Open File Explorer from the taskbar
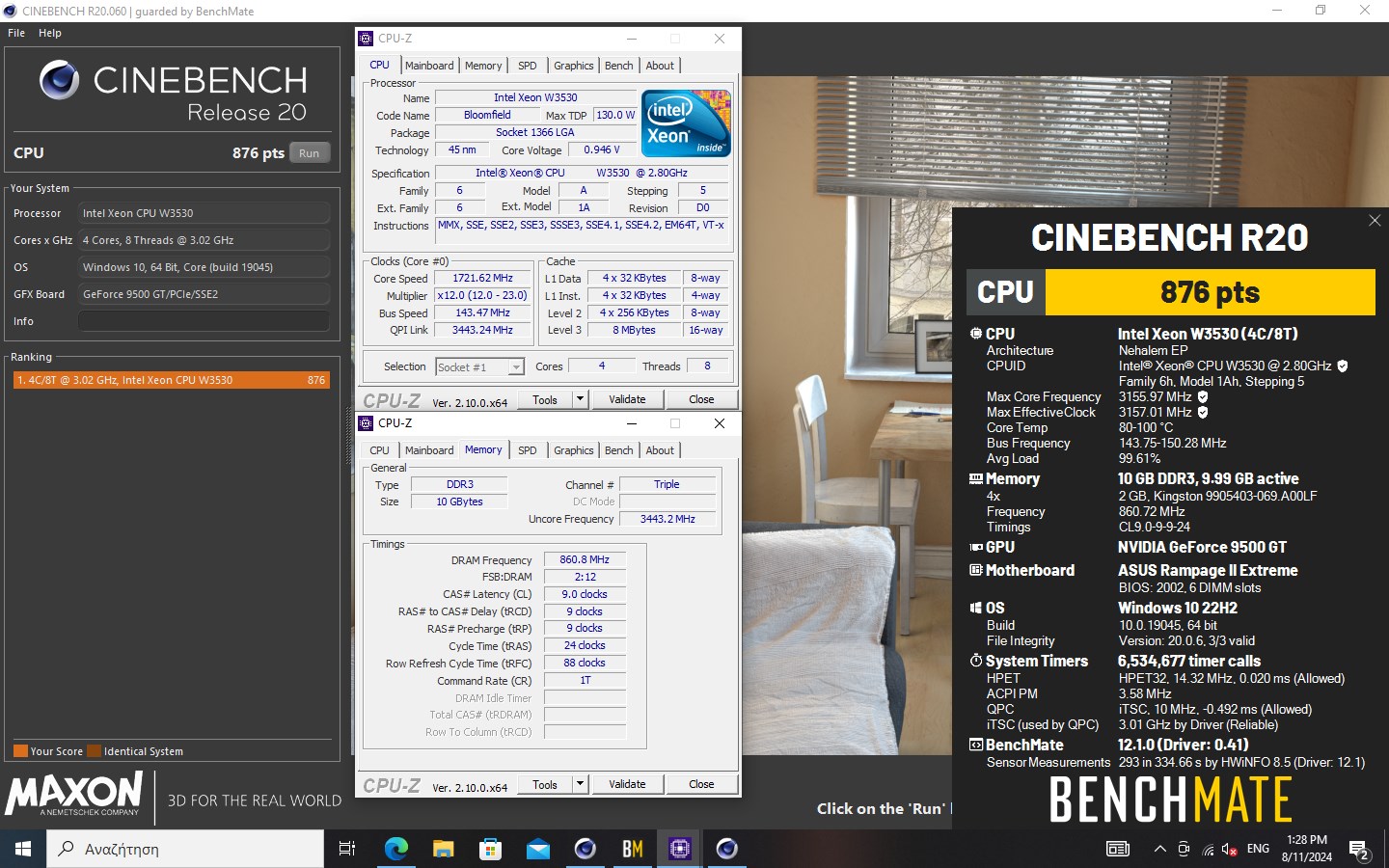1389x868 pixels. coord(444,849)
